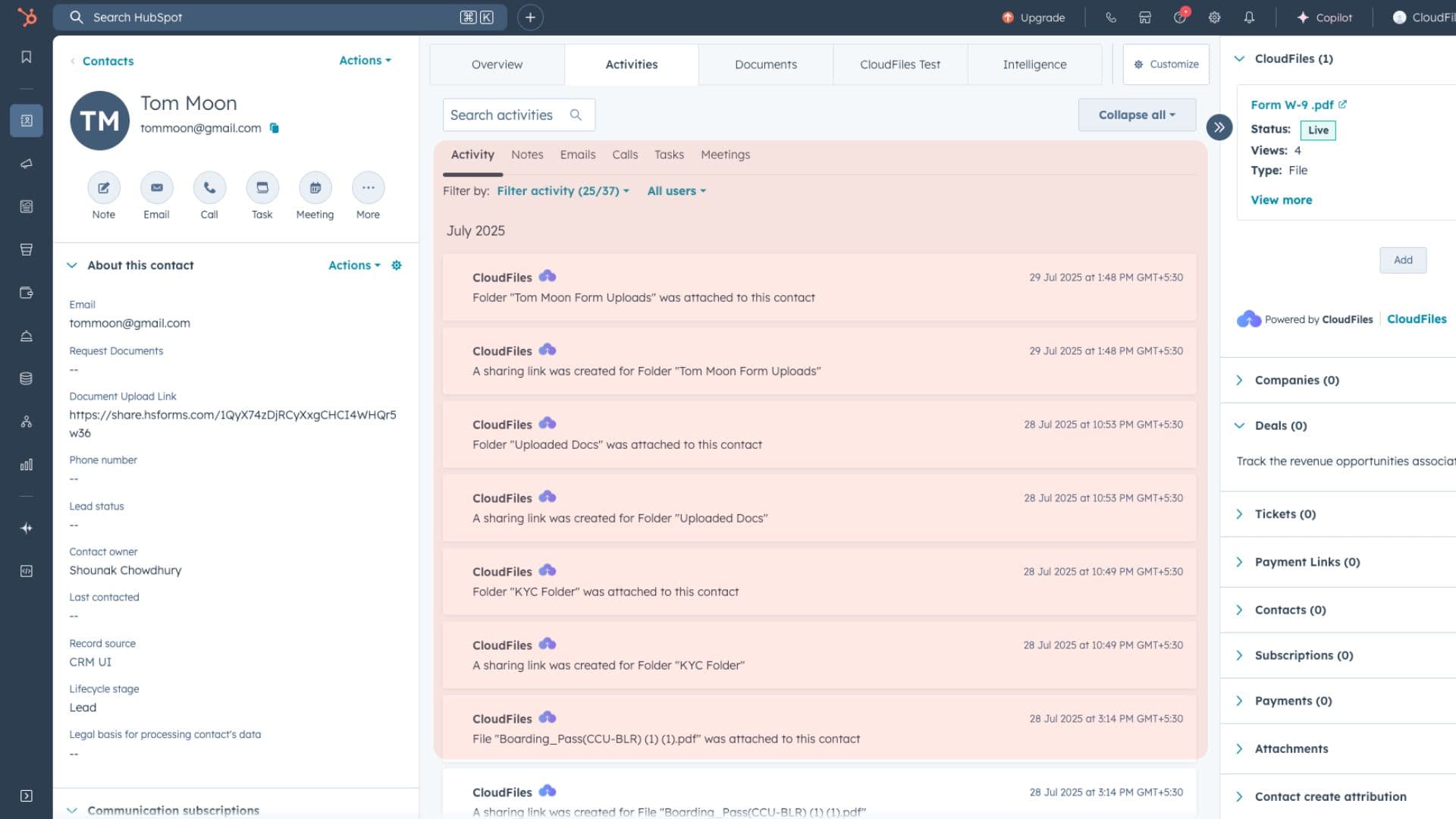The height and width of the screenshot is (819, 1456).
Task: Open the More actions icon
Action: [368, 187]
